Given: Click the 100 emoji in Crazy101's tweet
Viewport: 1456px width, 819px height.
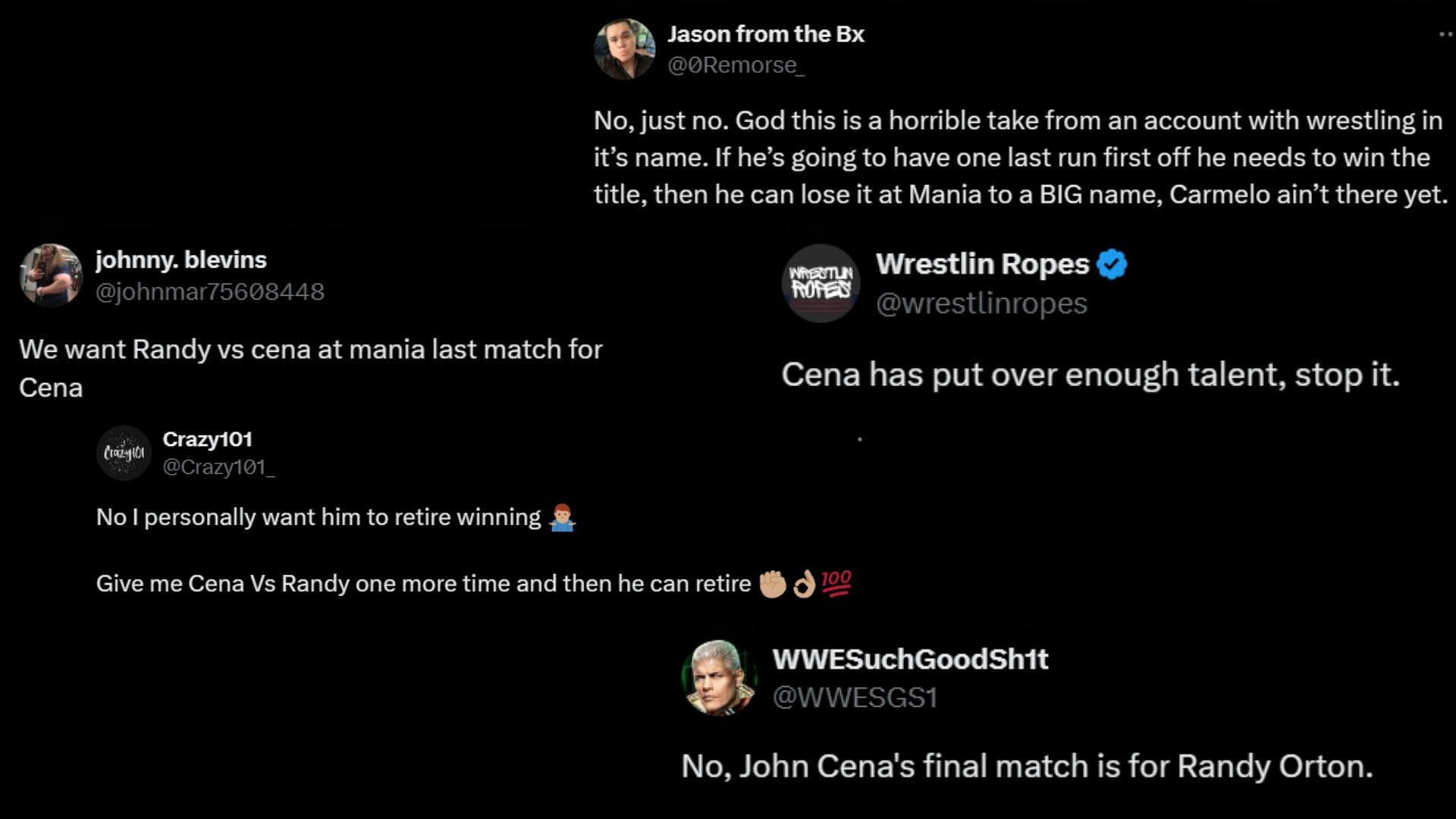Looking at the screenshot, I should (x=836, y=583).
